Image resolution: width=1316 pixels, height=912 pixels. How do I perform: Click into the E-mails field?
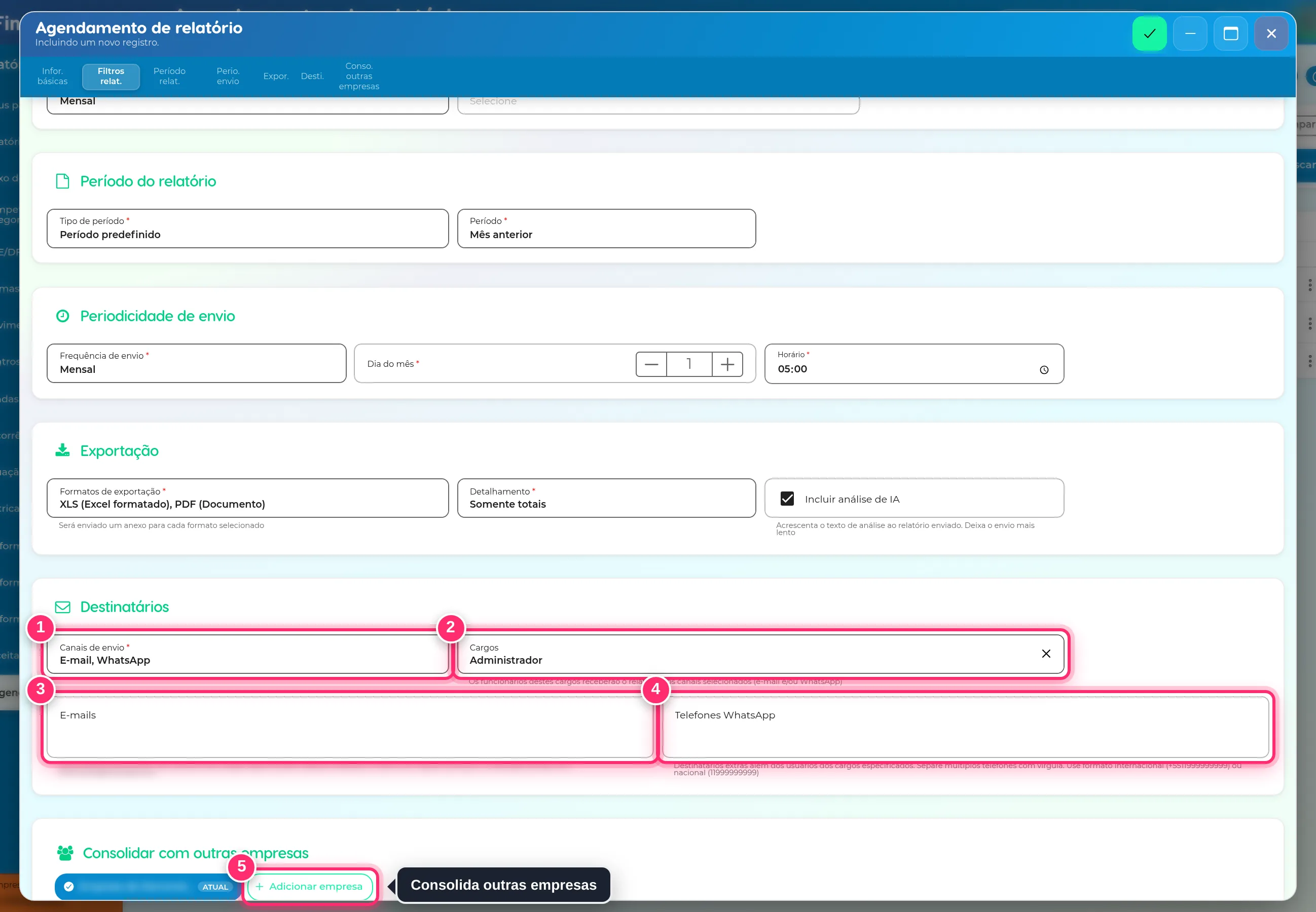pos(350,727)
